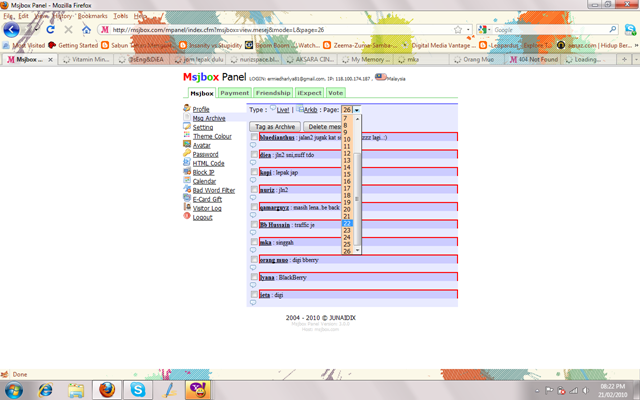Click the reply bubble under jeta message

click(253, 302)
